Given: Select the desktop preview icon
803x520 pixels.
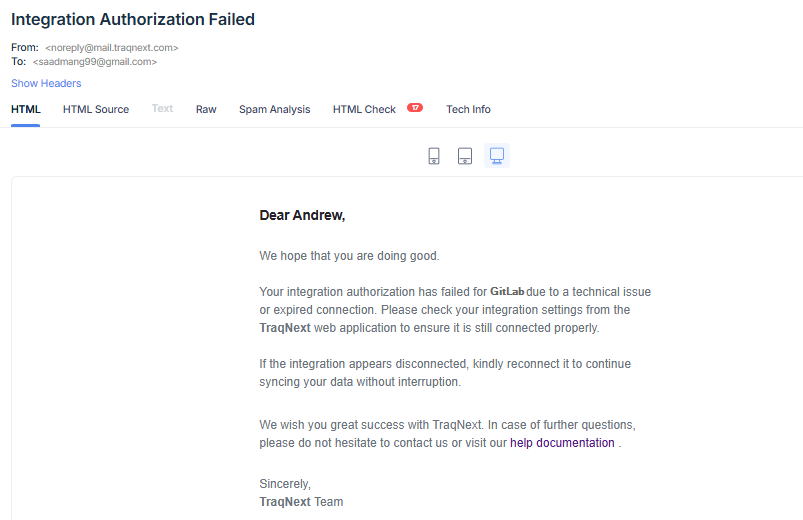Looking at the screenshot, I should [x=497, y=155].
